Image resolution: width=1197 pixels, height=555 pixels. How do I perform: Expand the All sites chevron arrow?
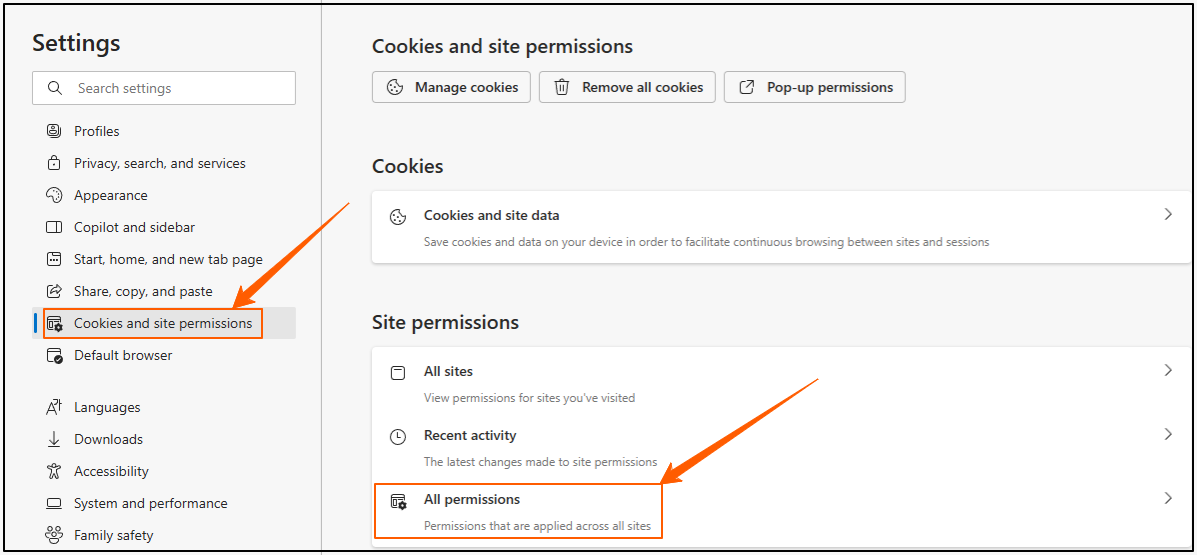1167,370
